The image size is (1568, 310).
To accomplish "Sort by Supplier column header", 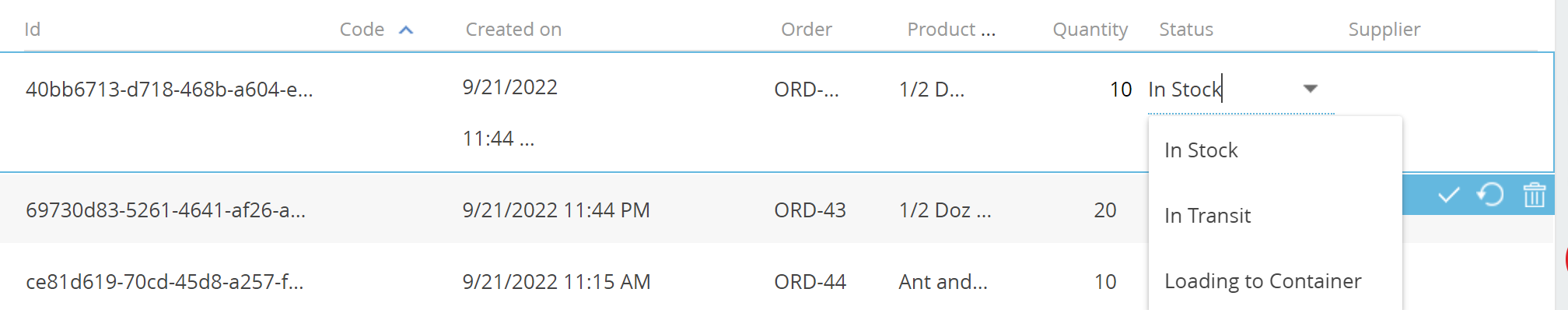I will 1384,30.
